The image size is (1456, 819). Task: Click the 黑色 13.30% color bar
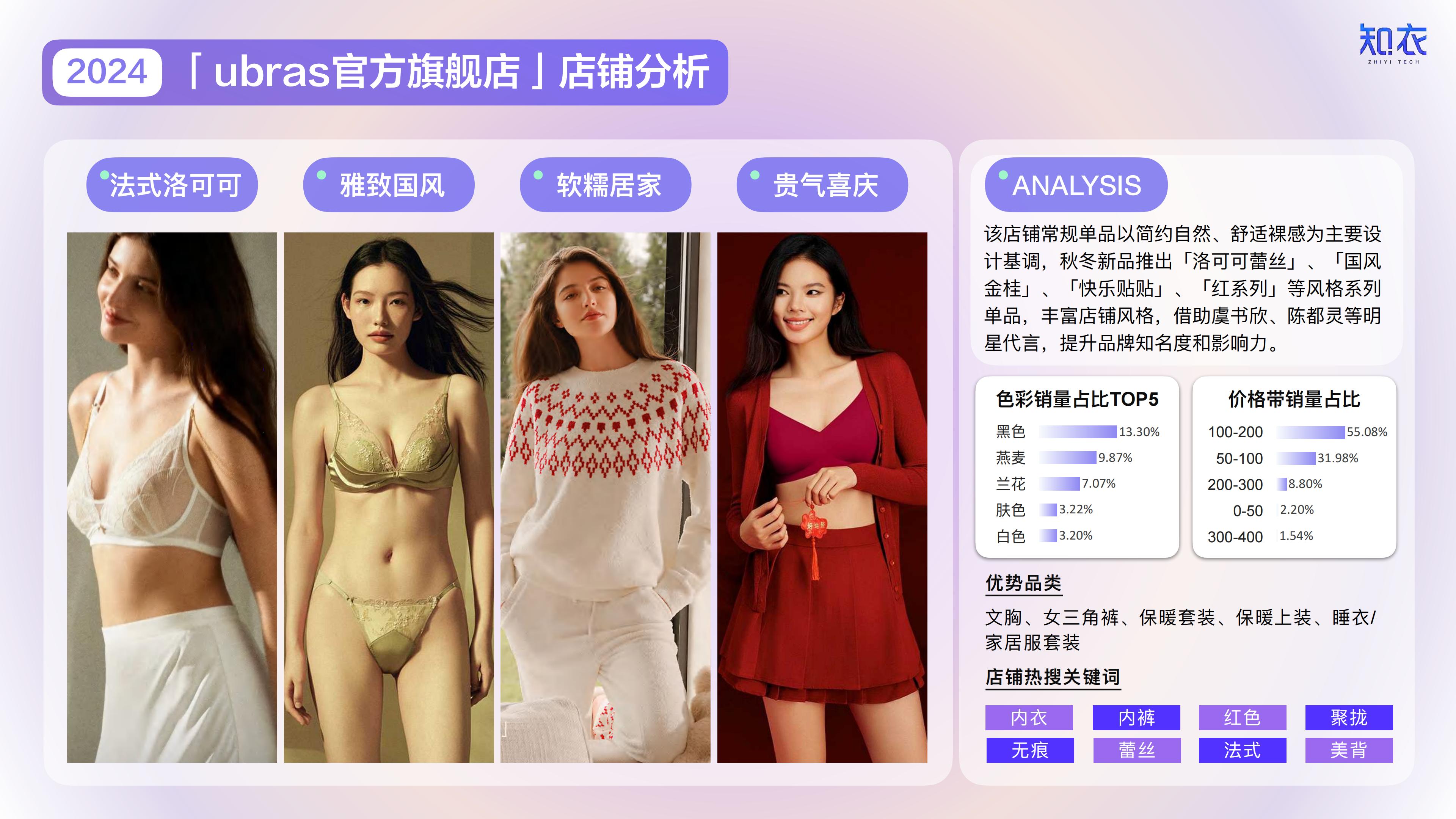pos(1078,432)
